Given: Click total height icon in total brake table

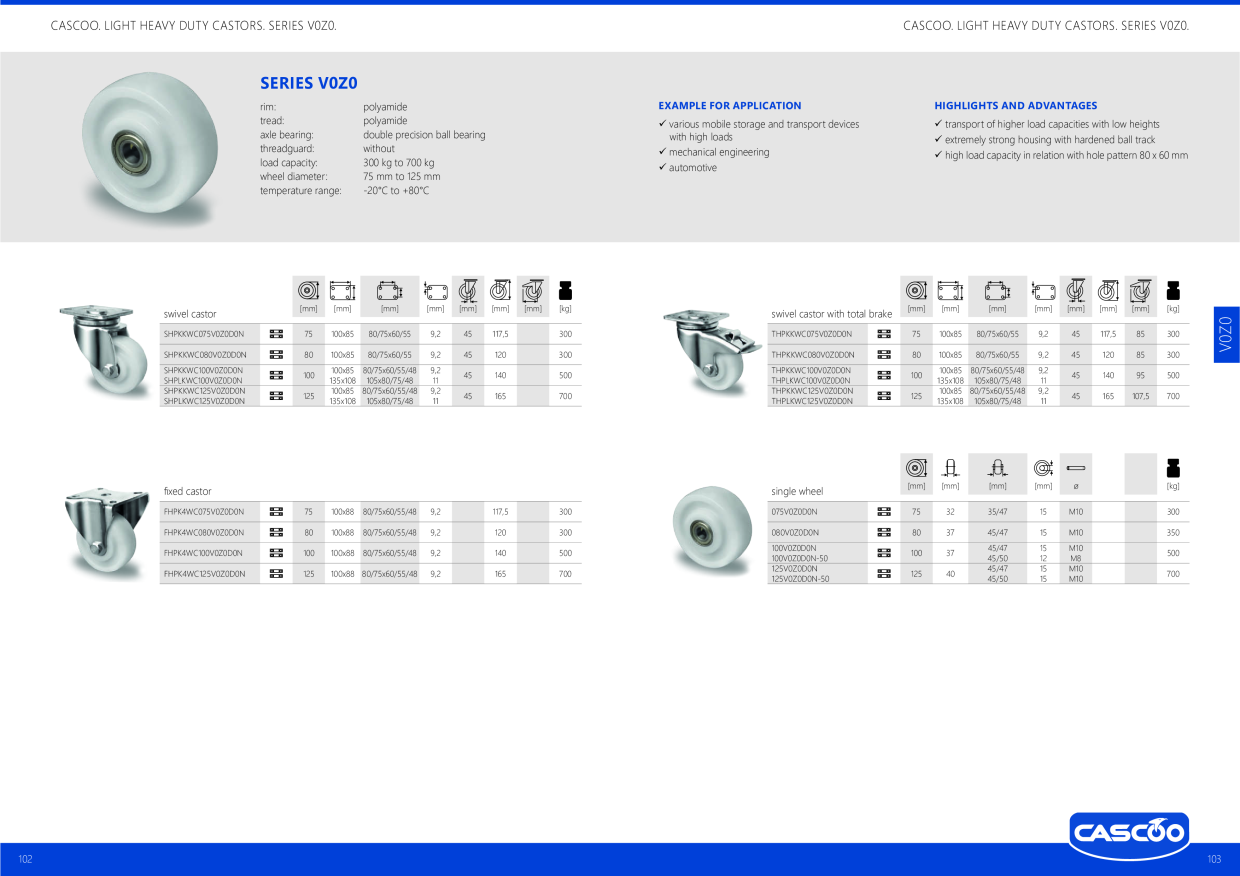Looking at the screenshot, I should (1108, 290).
